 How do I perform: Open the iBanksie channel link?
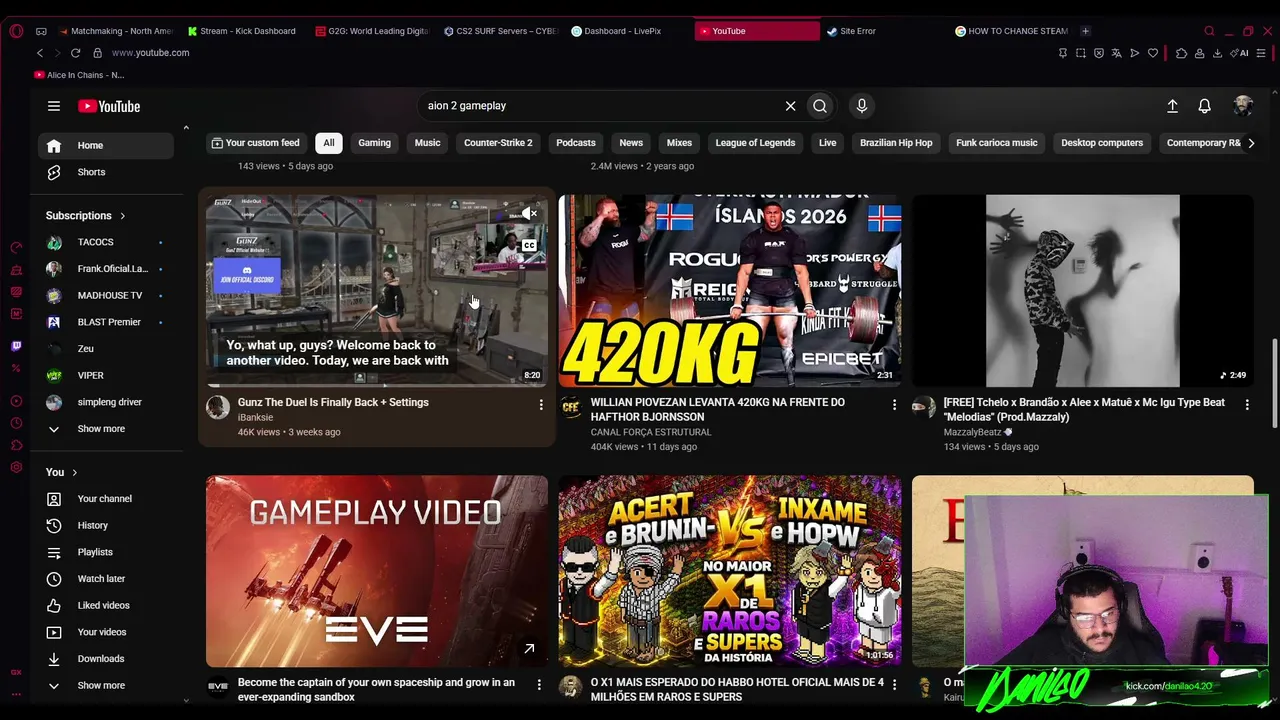click(x=255, y=418)
